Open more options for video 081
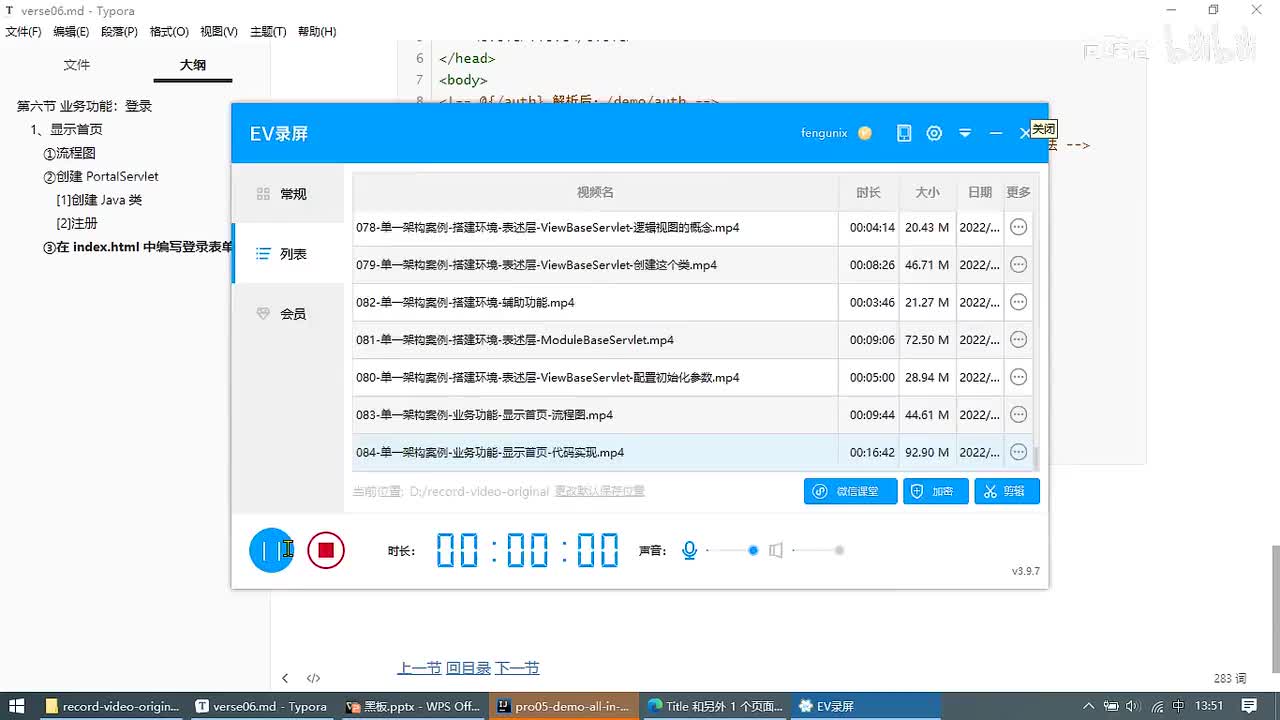 pos(1018,340)
